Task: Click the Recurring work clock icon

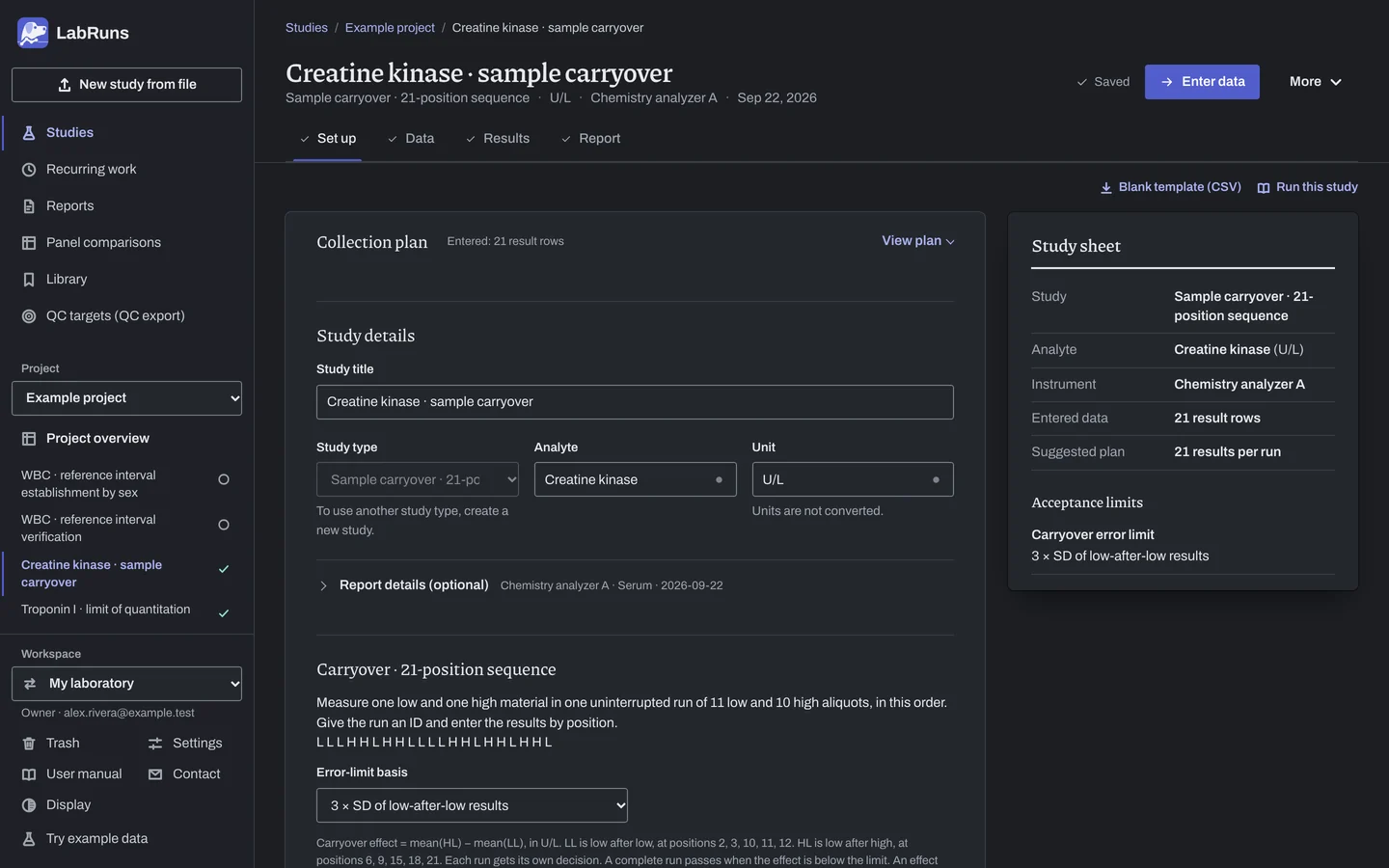Action: (29, 170)
